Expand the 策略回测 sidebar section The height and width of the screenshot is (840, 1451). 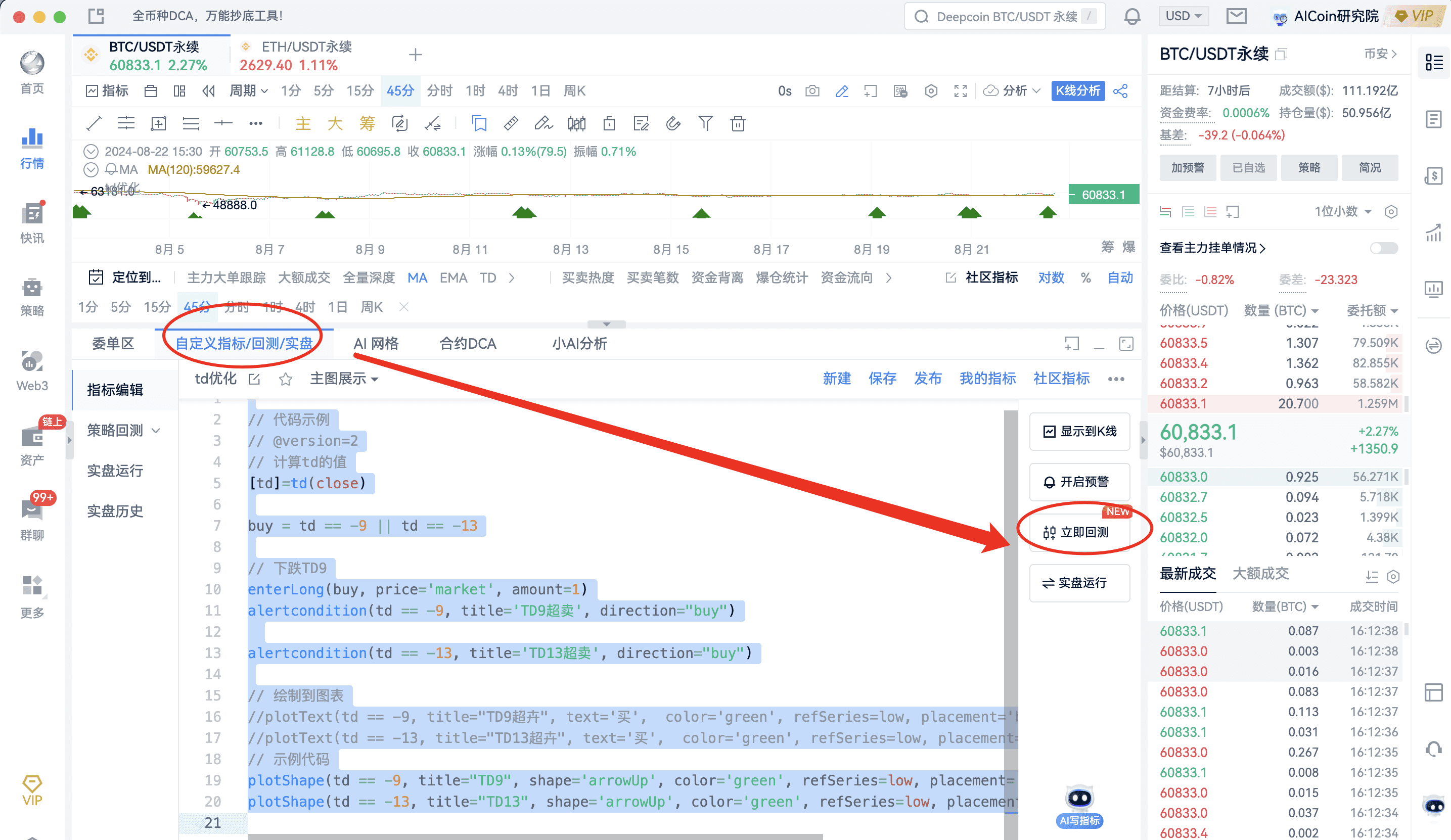123,430
